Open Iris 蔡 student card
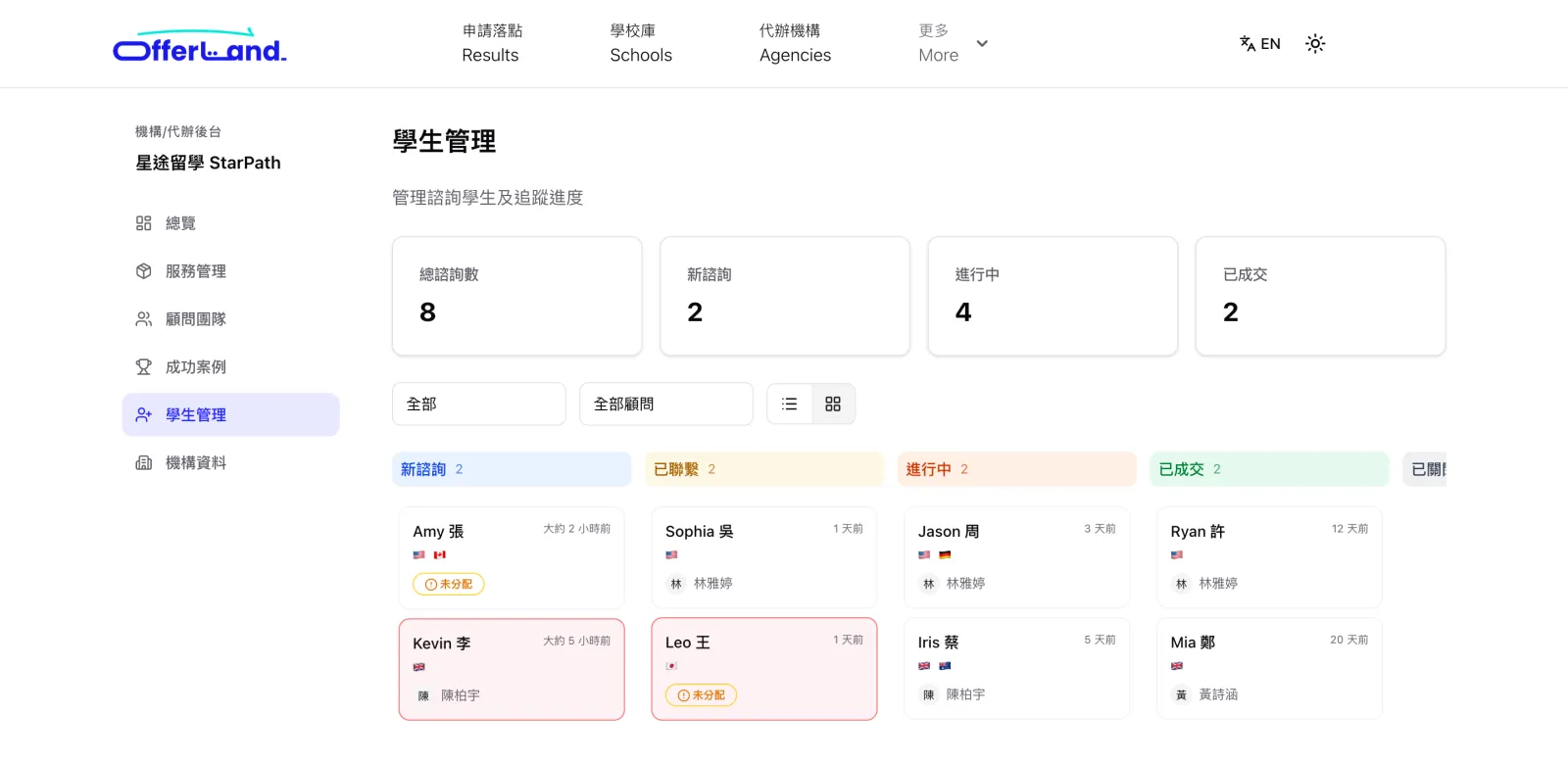 coord(1017,669)
